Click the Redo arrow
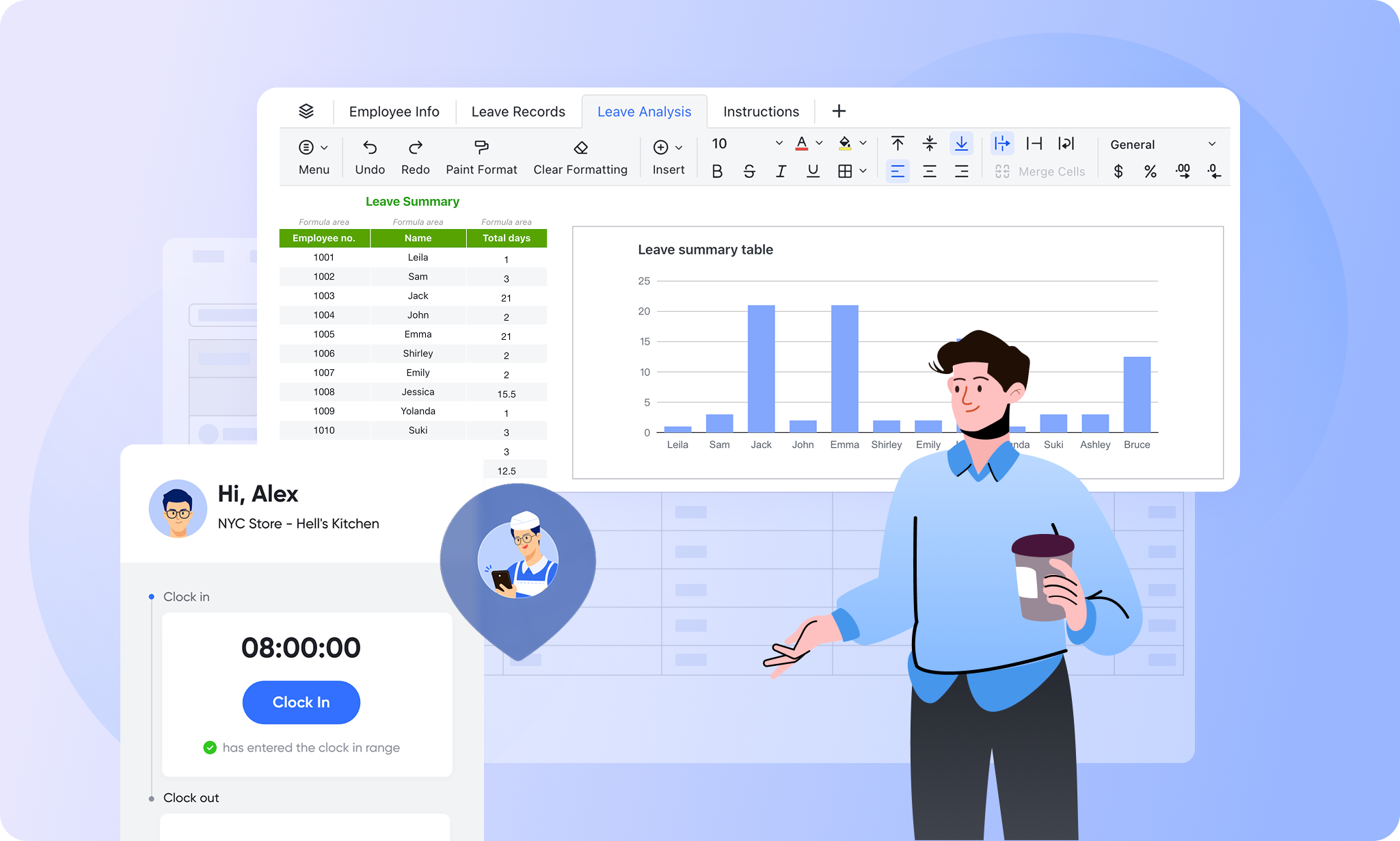 [416, 147]
